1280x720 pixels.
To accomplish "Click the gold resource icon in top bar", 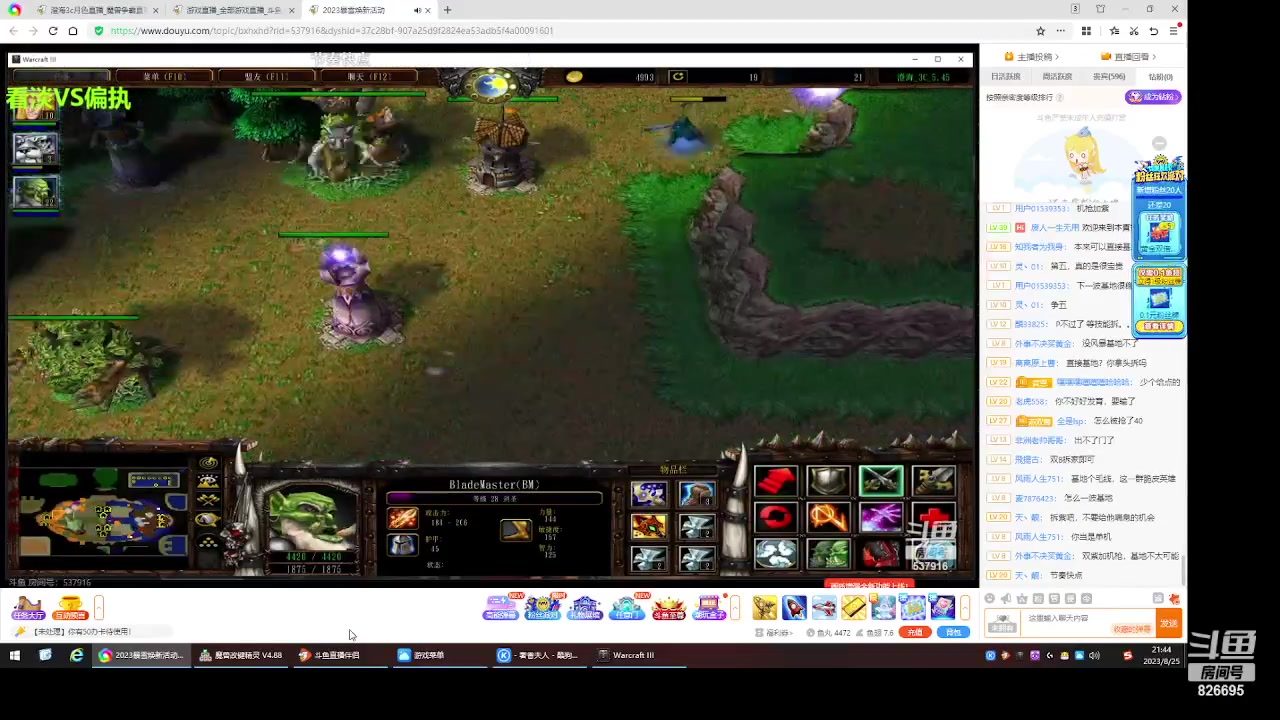I will (x=574, y=76).
